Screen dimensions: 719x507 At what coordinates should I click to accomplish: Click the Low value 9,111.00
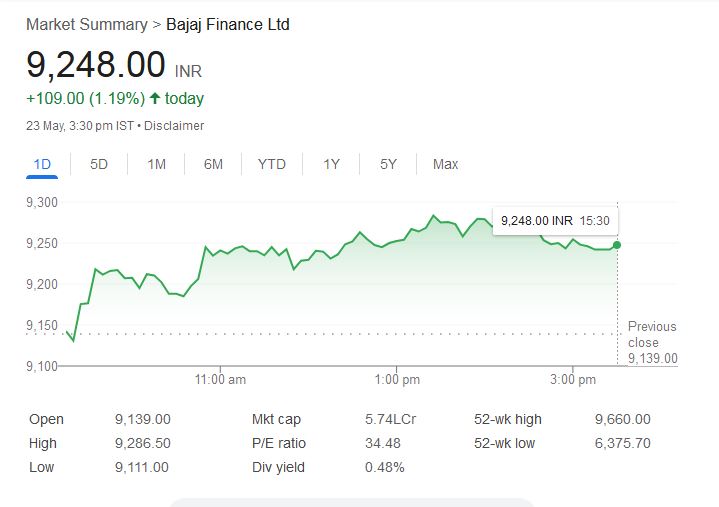click(x=142, y=467)
